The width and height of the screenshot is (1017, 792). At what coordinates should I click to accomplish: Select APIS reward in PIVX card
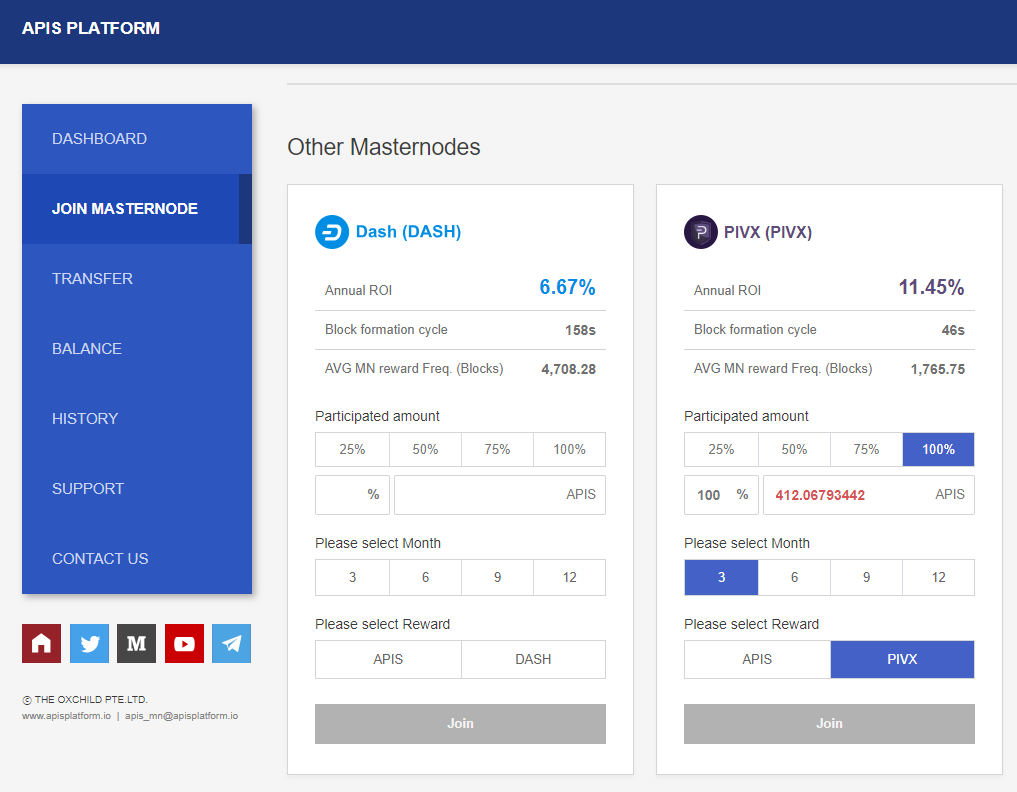pos(757,660)
